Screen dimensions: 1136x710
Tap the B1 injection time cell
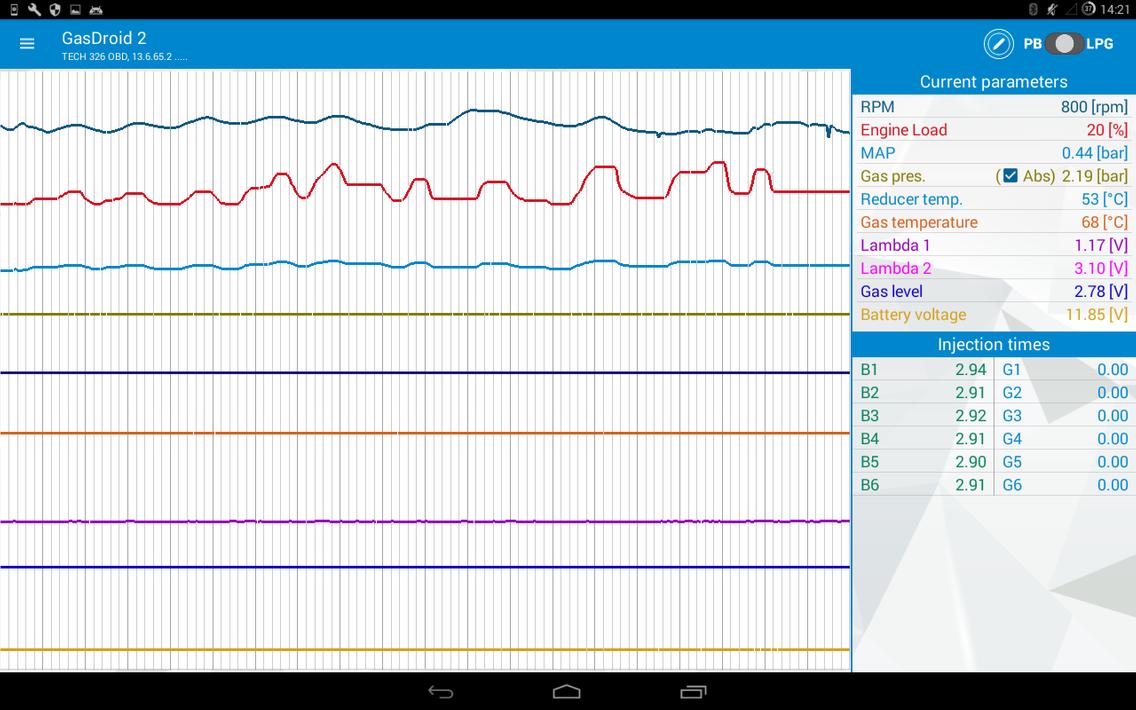[x=923, y=369]
